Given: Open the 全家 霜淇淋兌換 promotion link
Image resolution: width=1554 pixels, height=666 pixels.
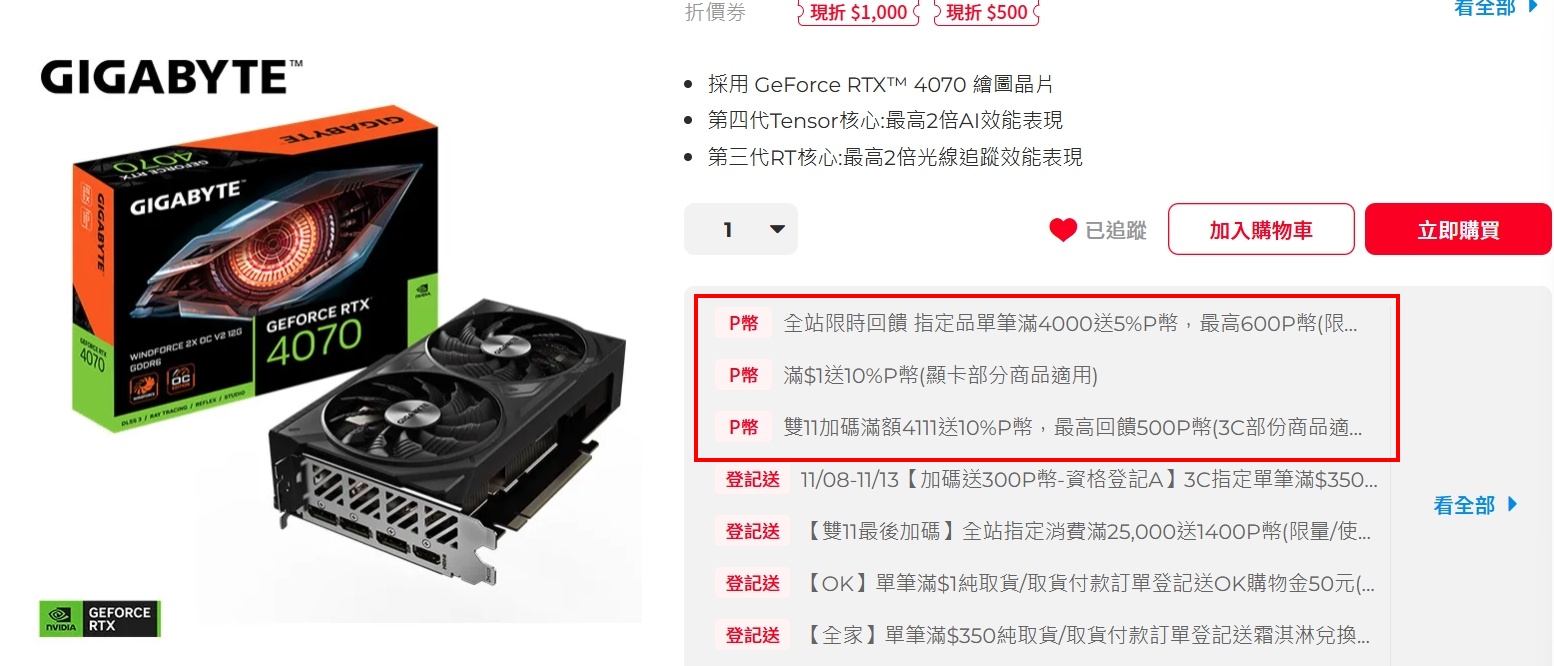Looking at the screenshot, I should [x=1086, y=635].
